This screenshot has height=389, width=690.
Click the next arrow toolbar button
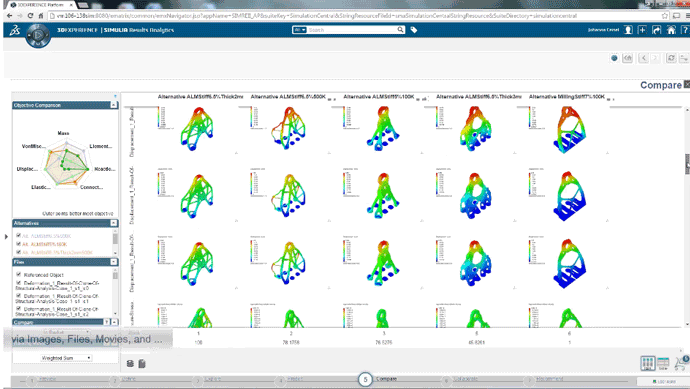tap(655, 58)
